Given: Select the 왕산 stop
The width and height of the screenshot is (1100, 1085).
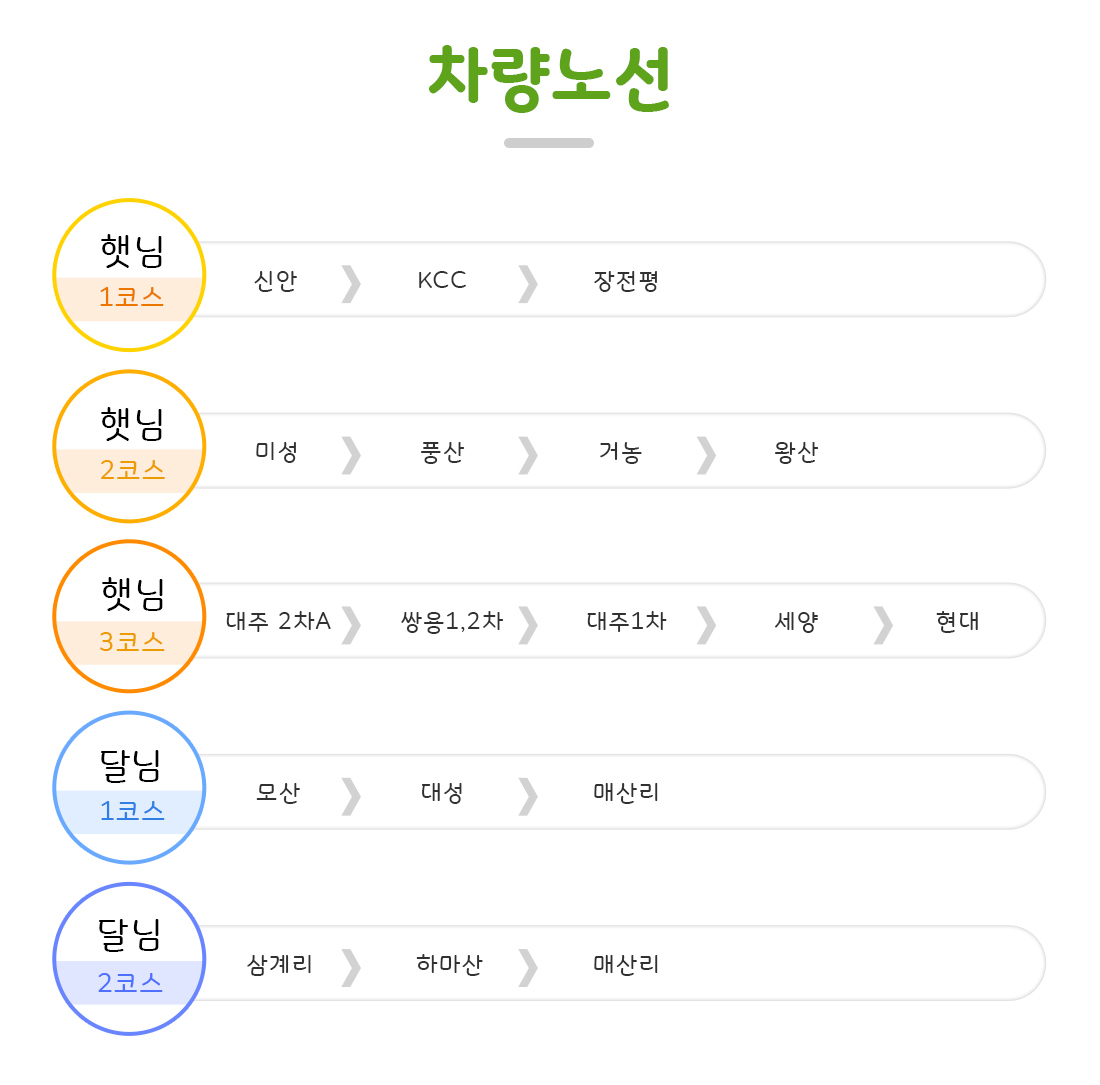Looking at the screenshot, I should (x=796, y=452).
